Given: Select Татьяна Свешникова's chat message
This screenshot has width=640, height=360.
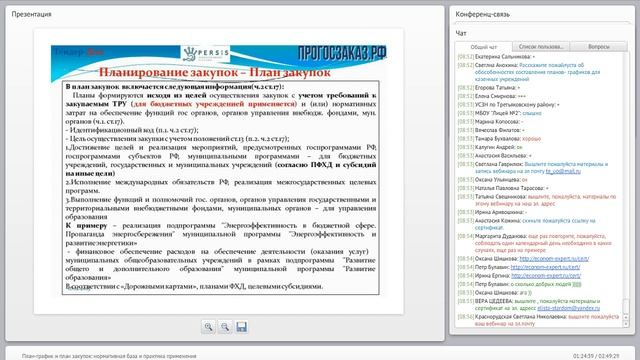Looking at the screenshot, I should 539,200.
